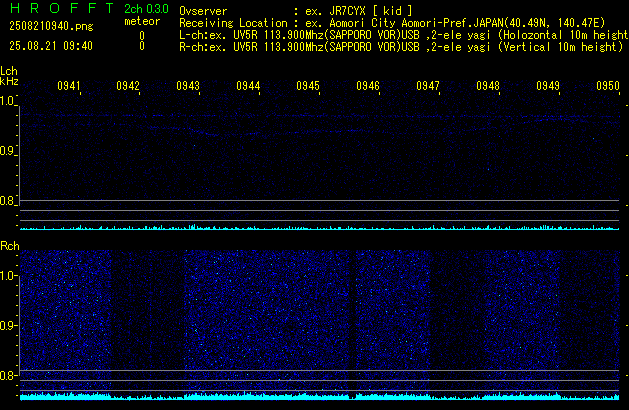The image size is (629, 410).
Task: Select the 0941 time marker
Action: pyautogui.click(x=69, y=86)
